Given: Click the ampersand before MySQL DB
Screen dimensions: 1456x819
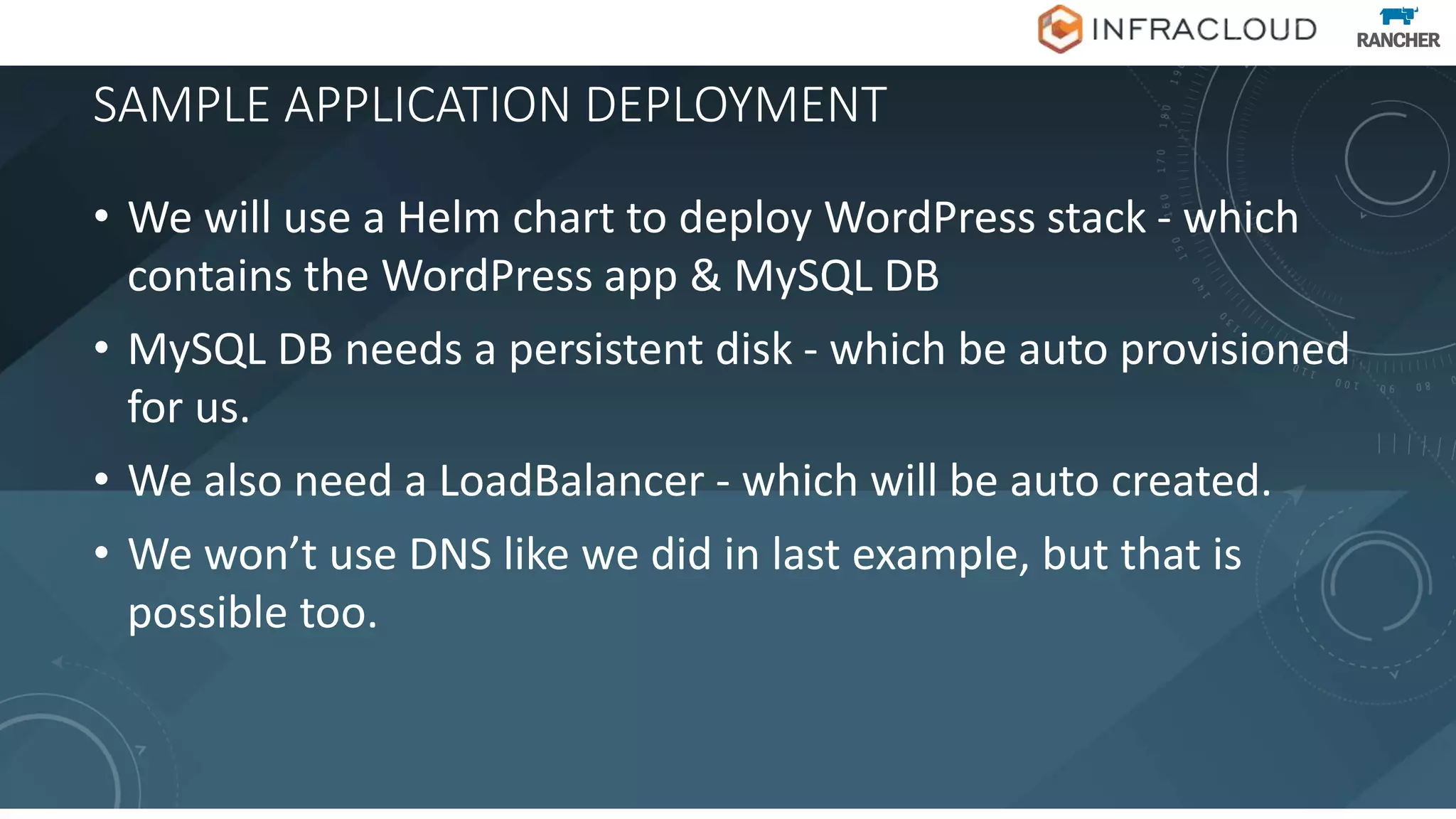Looking at the screenshot, I should (705, 276).
